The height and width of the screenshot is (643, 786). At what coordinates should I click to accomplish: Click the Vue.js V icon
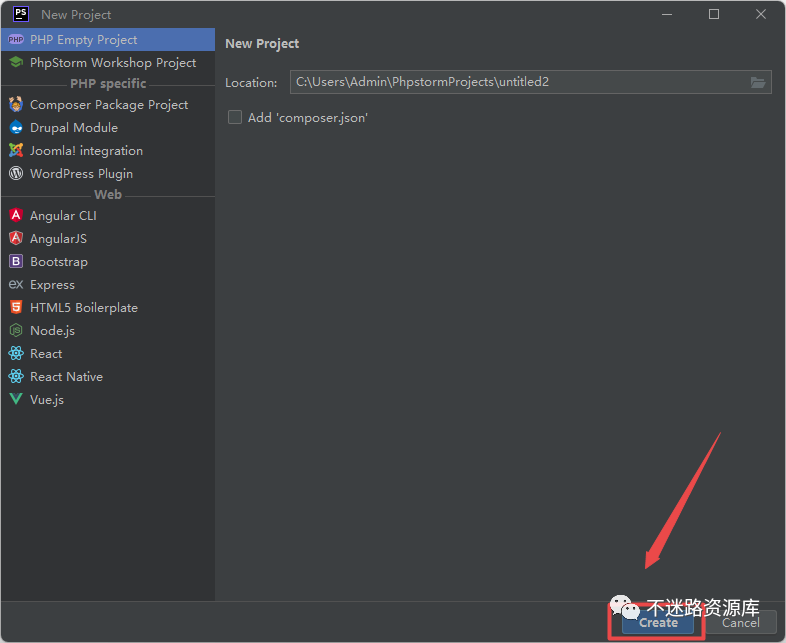16,399
